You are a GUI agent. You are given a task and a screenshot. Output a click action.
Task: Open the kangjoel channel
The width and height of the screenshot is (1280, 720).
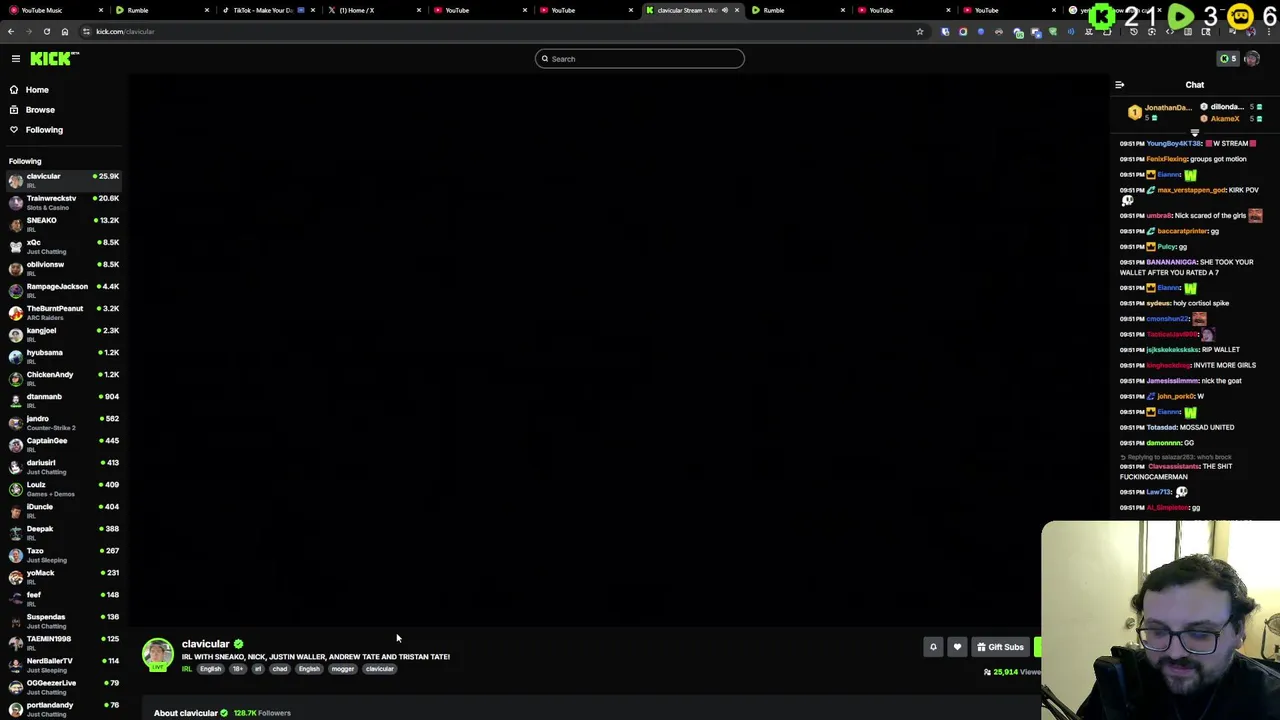coord(64,334)
